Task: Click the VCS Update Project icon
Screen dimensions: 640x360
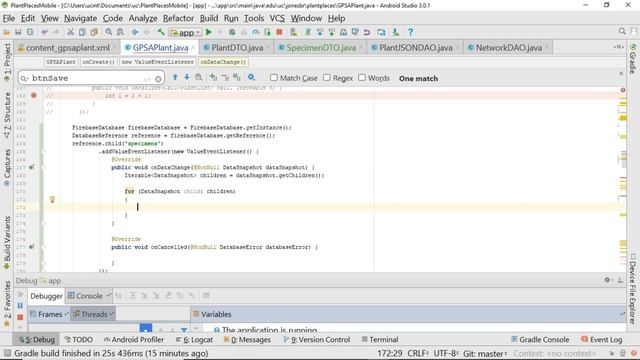Action: [x=320, y=32]
